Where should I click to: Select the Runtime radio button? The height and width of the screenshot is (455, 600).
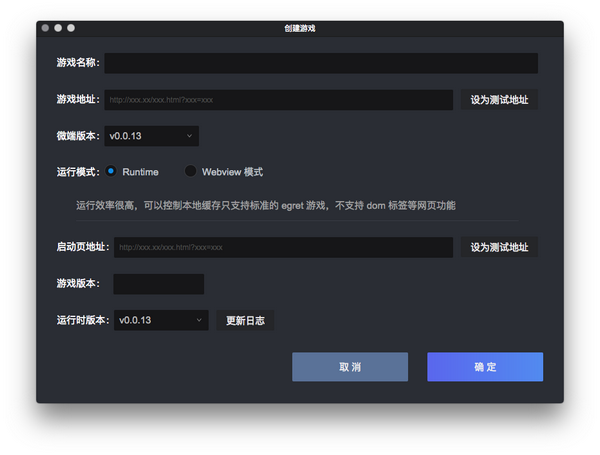click(111, 171)
